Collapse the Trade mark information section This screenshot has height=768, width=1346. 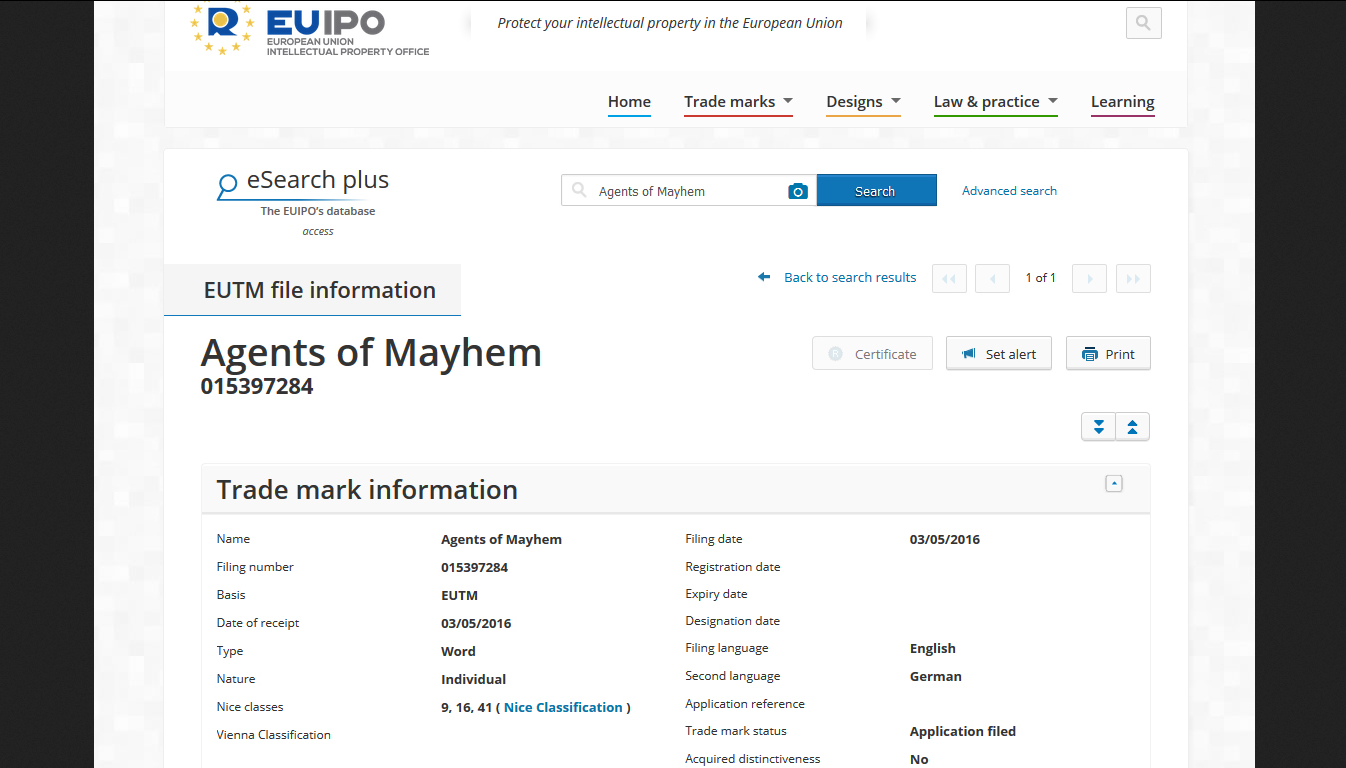pos(1114,484)
